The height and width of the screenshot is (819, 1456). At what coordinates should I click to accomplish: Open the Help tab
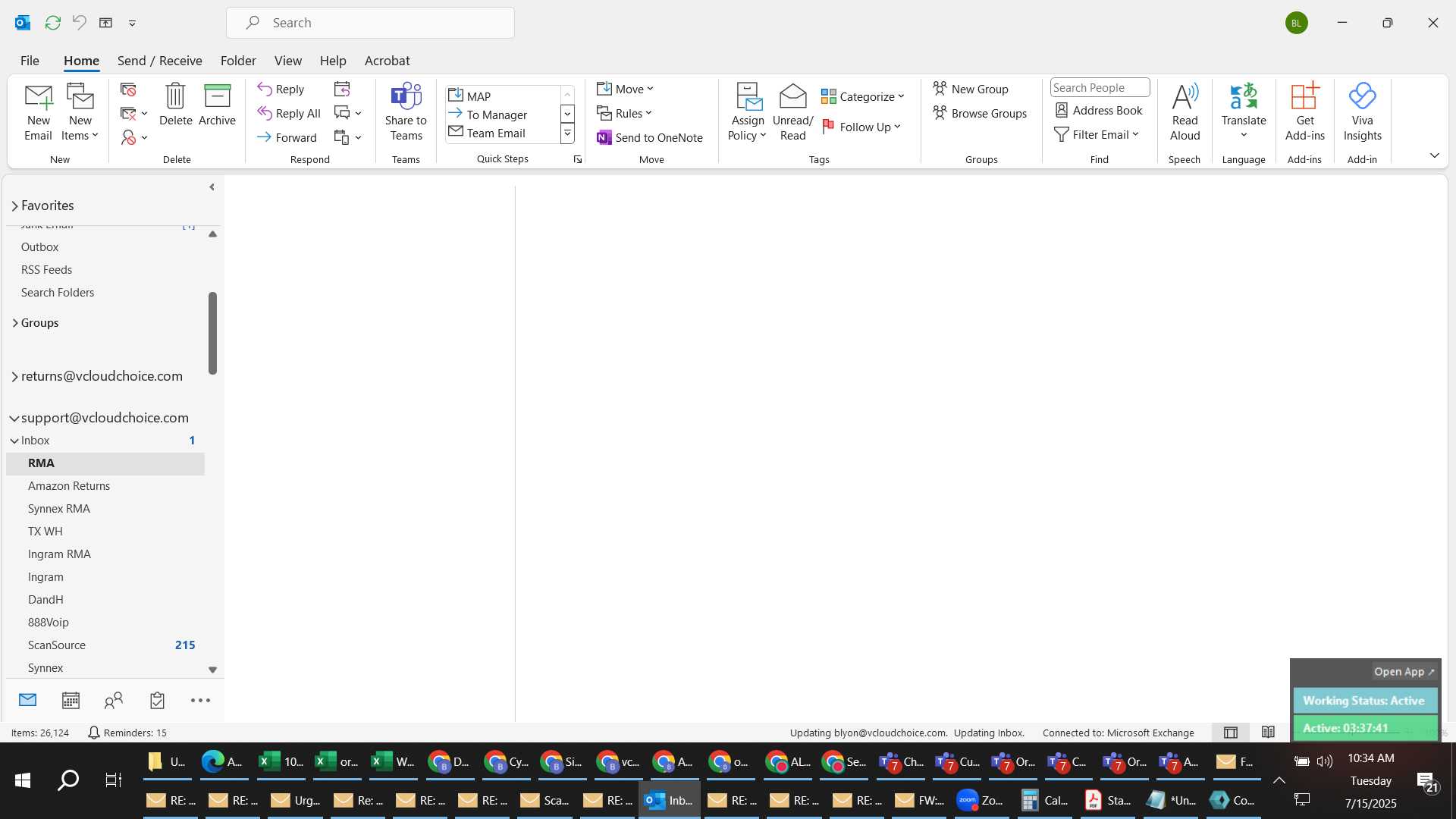(x=333, y=61)
